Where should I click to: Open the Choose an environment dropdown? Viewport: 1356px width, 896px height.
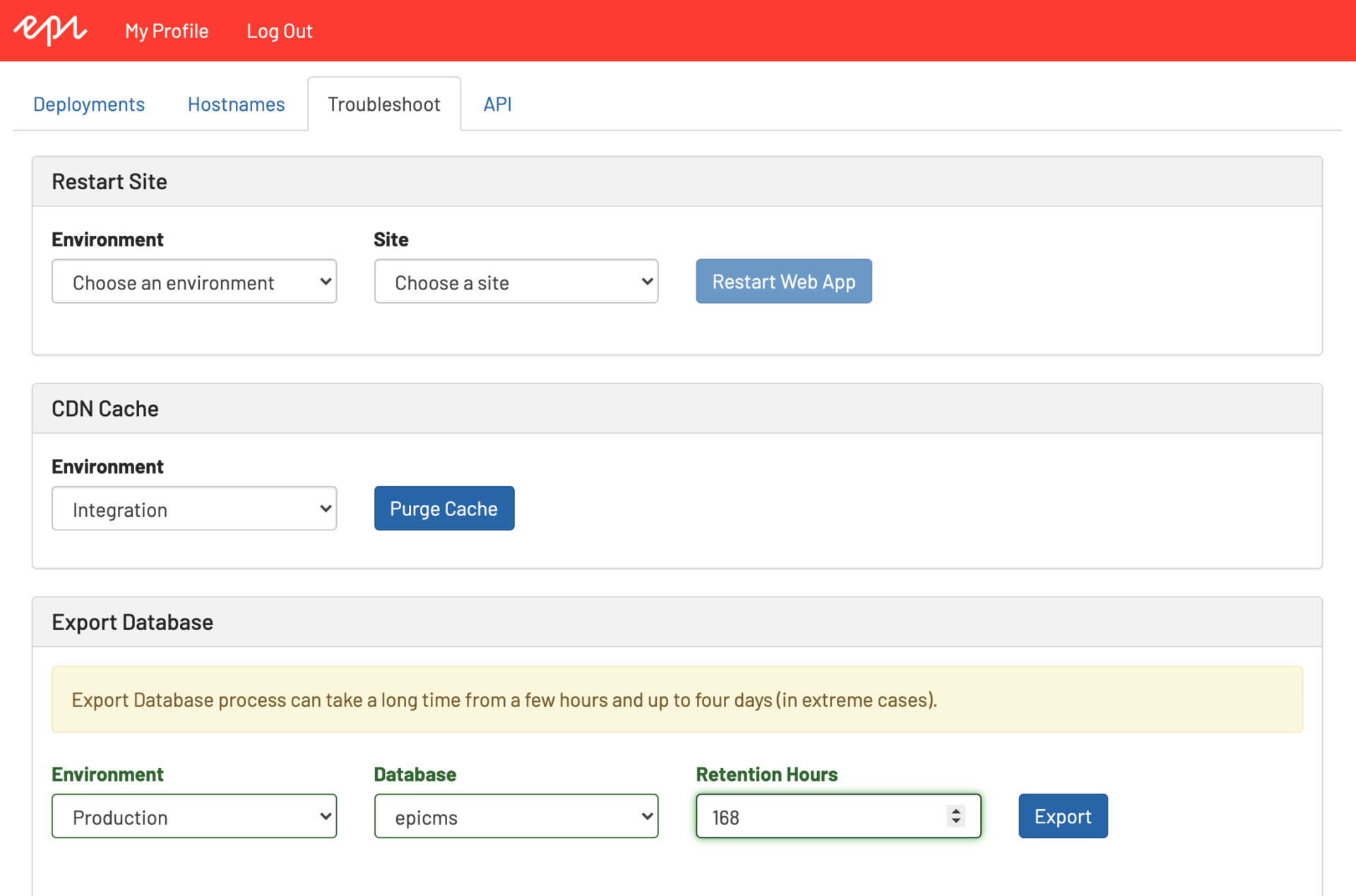point(194,281)
